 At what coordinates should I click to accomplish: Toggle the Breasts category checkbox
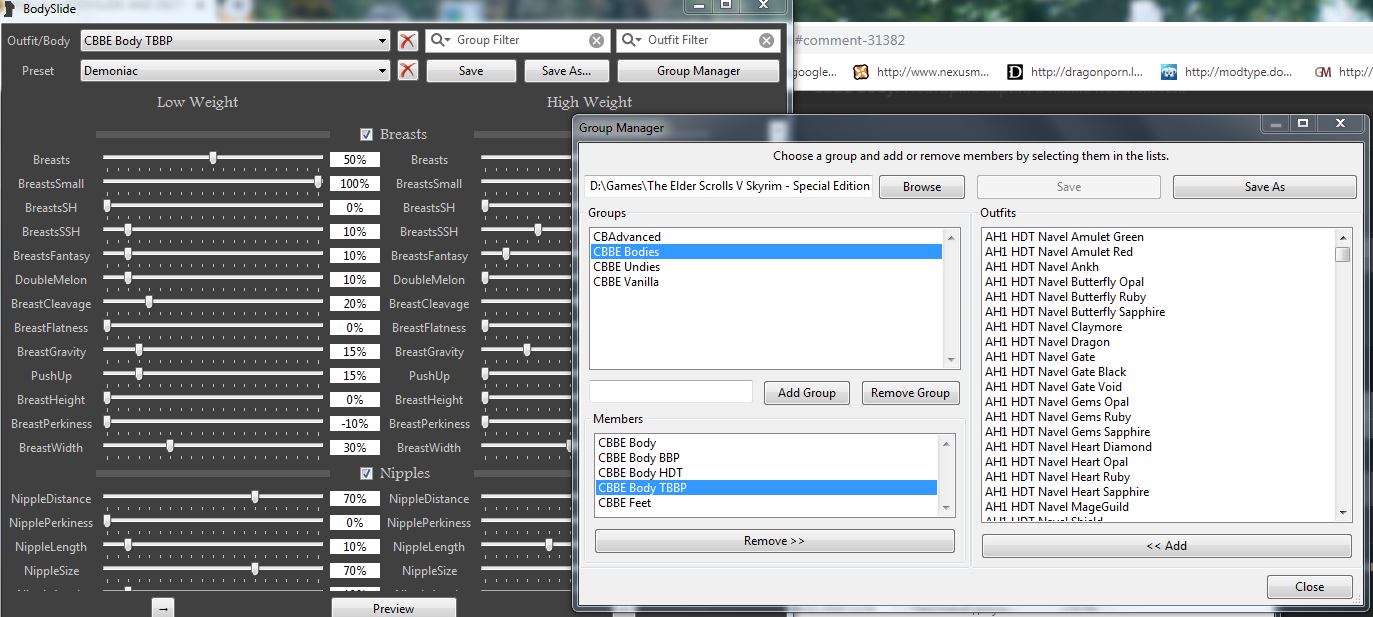367,134
